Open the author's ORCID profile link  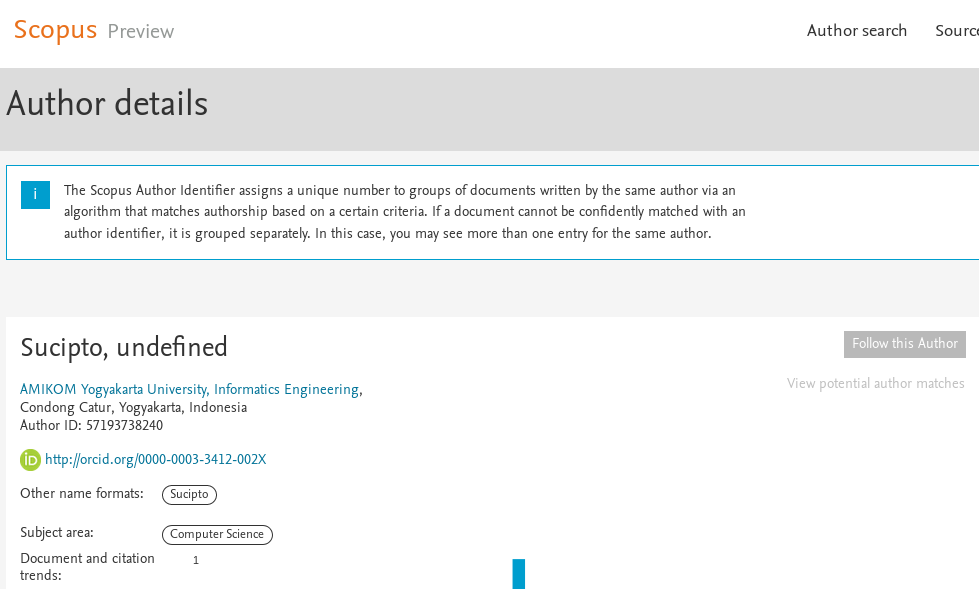pos(155,460)
